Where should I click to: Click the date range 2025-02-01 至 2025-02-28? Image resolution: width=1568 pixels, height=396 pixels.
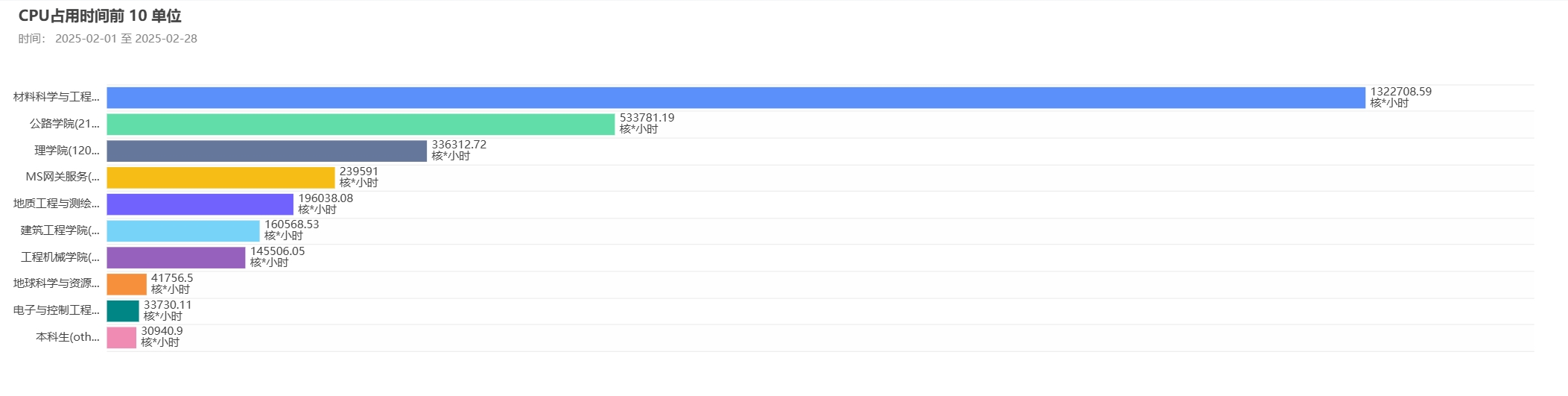click(126, 39)
